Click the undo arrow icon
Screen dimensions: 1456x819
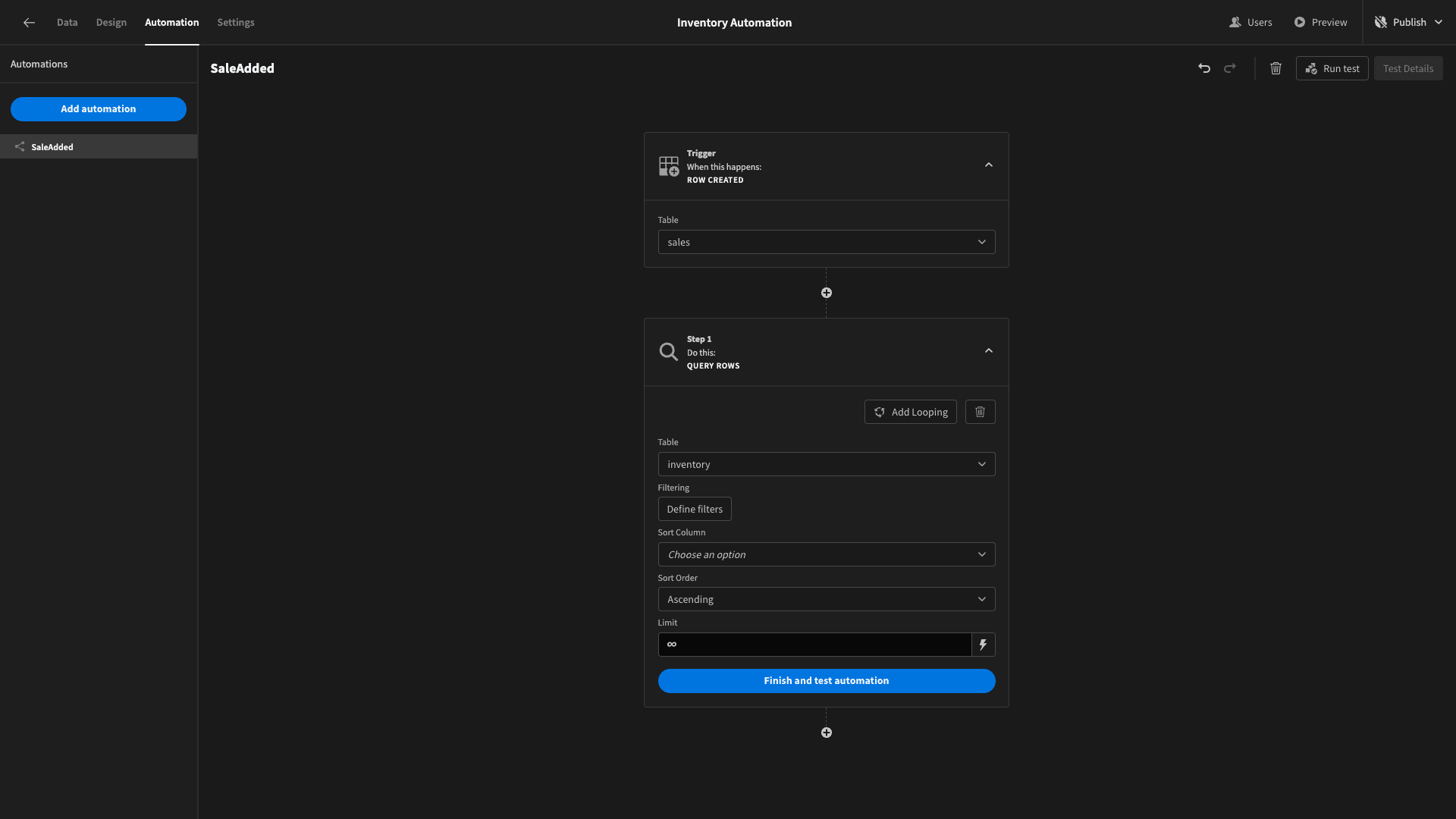tap(1204, 68)
